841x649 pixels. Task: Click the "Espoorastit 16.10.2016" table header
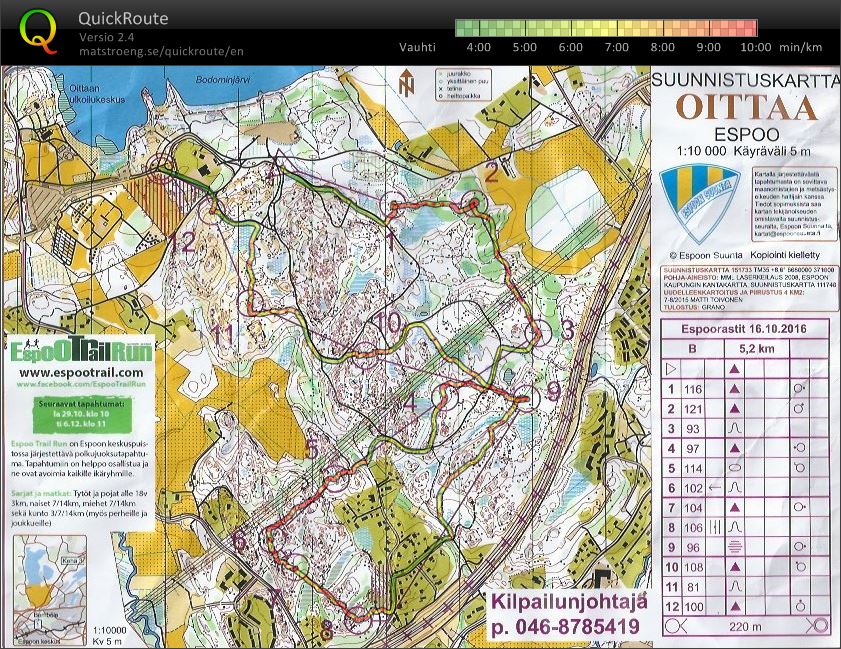pyautogui.click(x=744, y=329)
